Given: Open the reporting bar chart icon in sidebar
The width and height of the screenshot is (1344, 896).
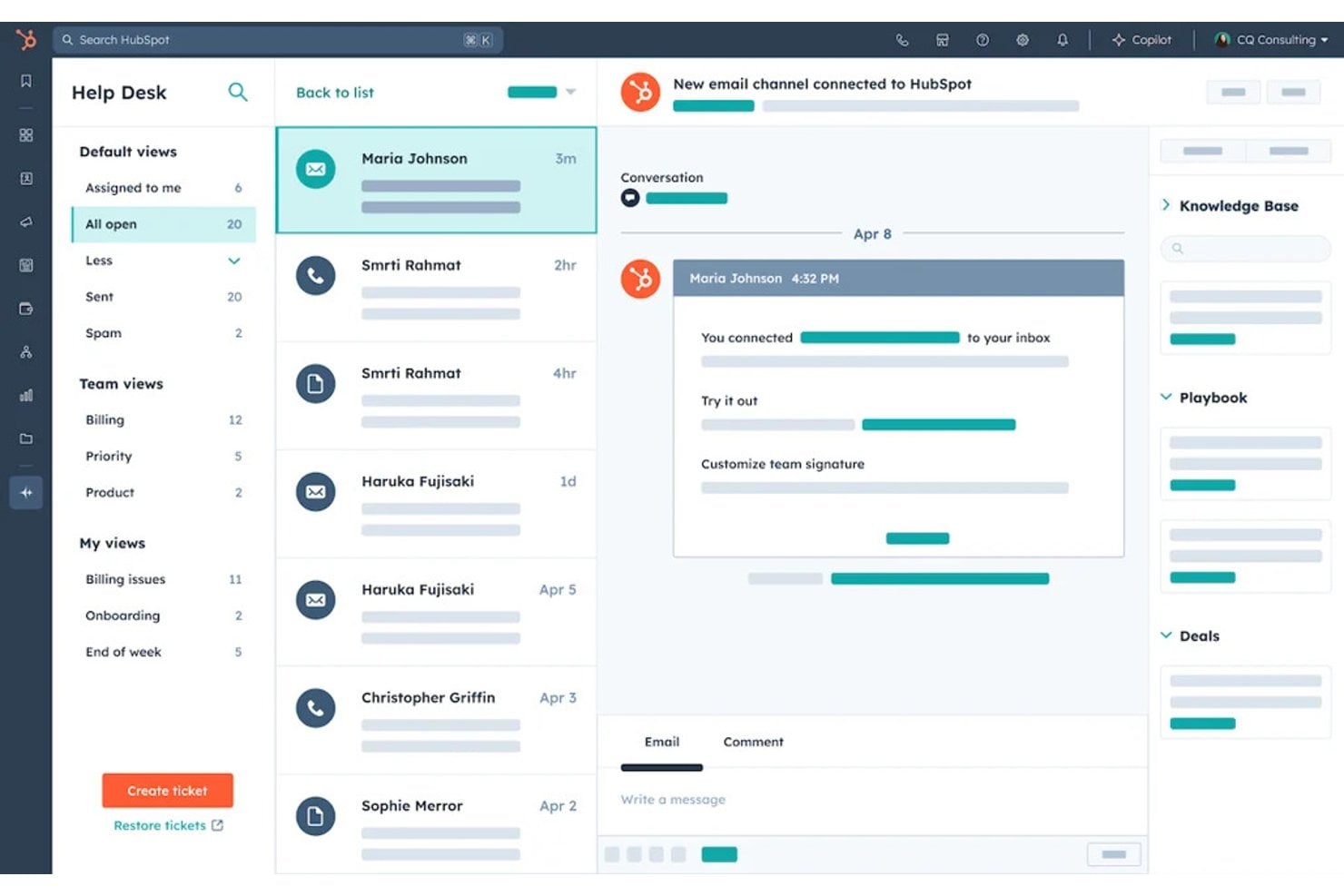Looking at the screenshot, I should click(x=26, y=396).
